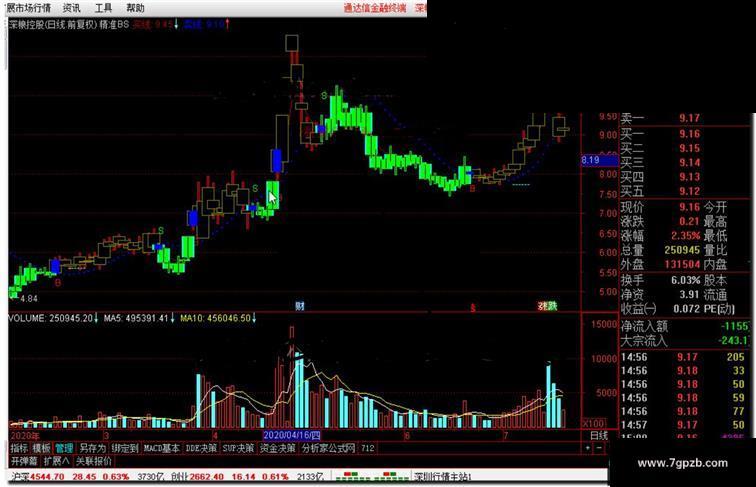
Task: Click the 涨跌 marker on chart
Action: tap(548, 306)
